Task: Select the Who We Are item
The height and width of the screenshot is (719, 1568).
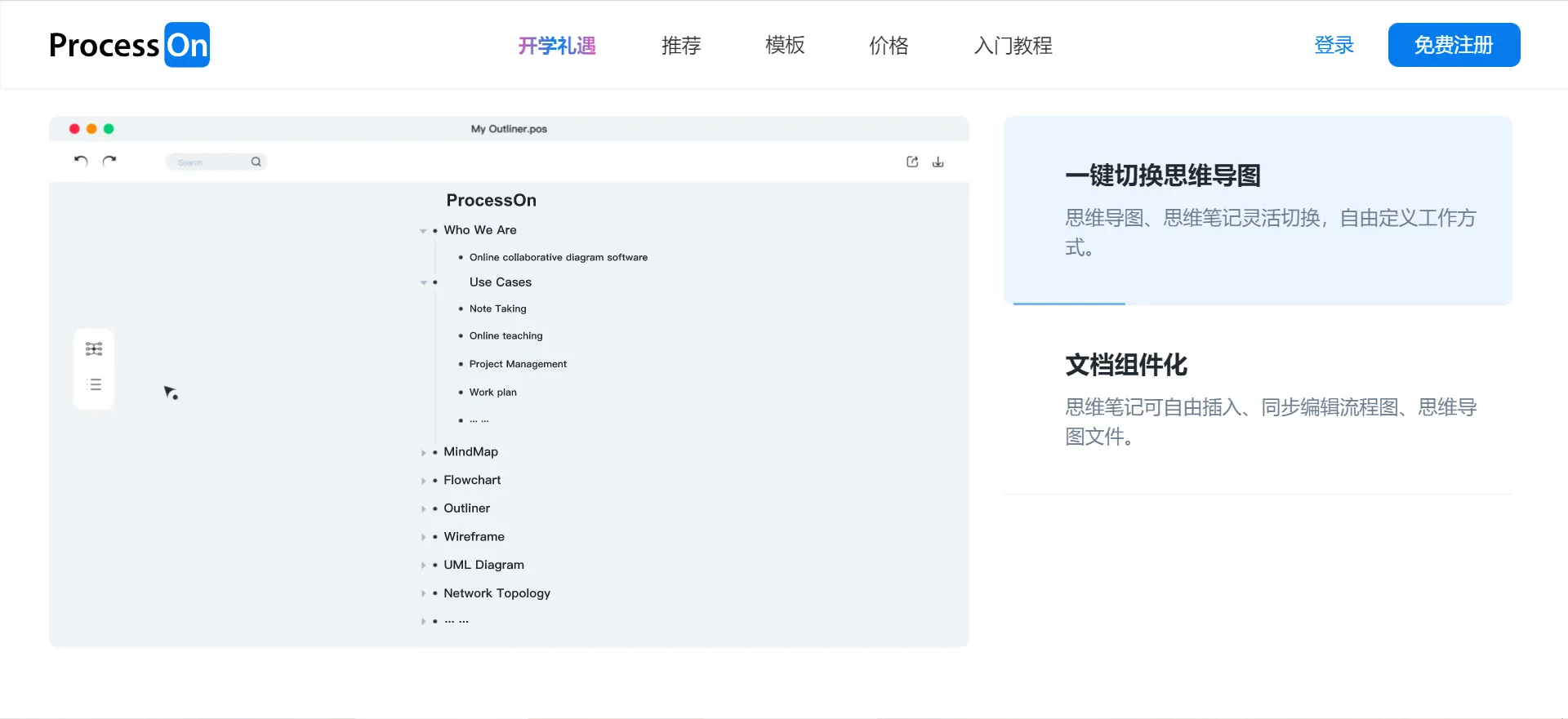Action: [x=480, y=230]
